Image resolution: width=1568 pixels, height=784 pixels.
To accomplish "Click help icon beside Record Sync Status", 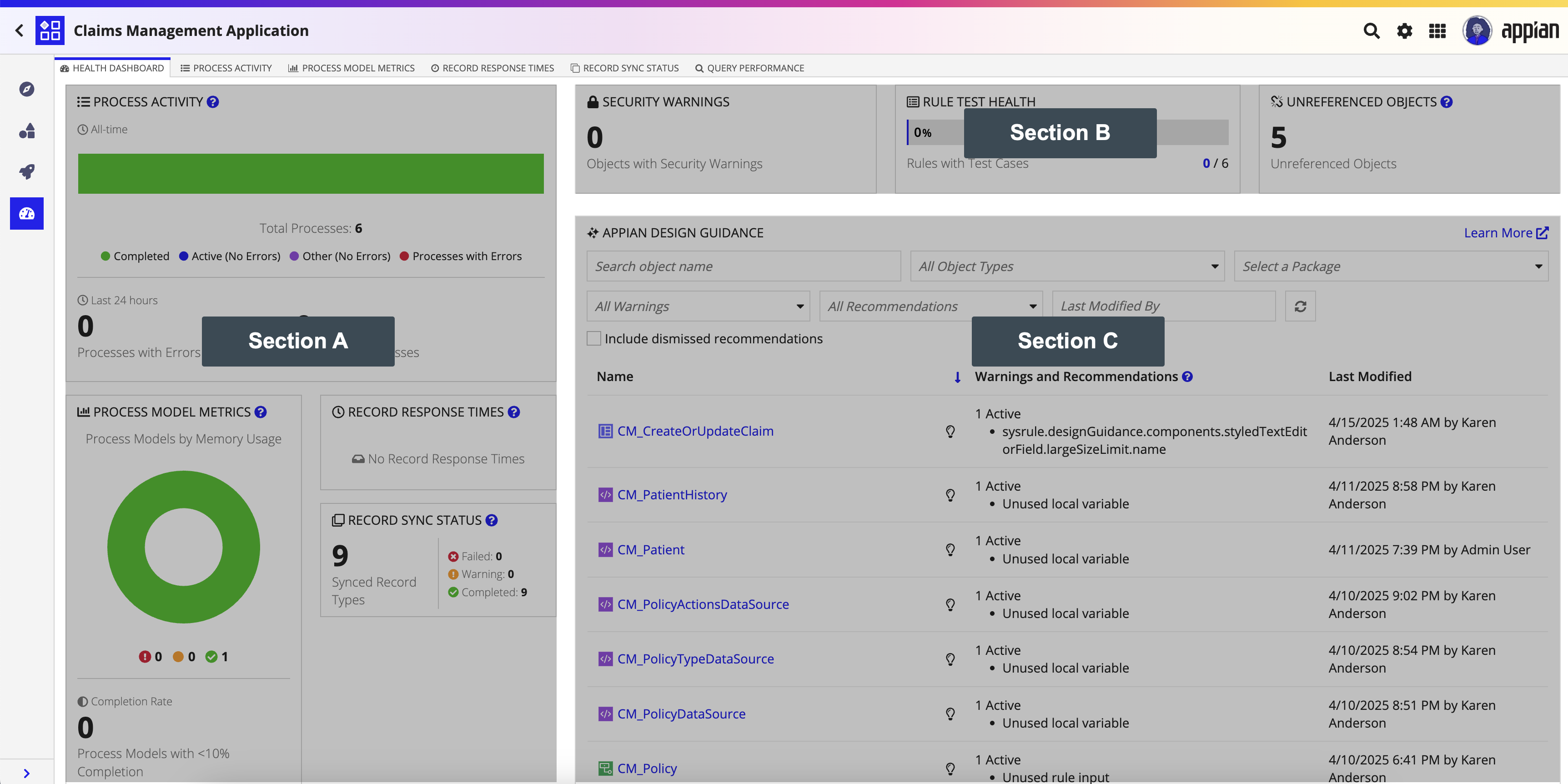I will coord(492,520).
